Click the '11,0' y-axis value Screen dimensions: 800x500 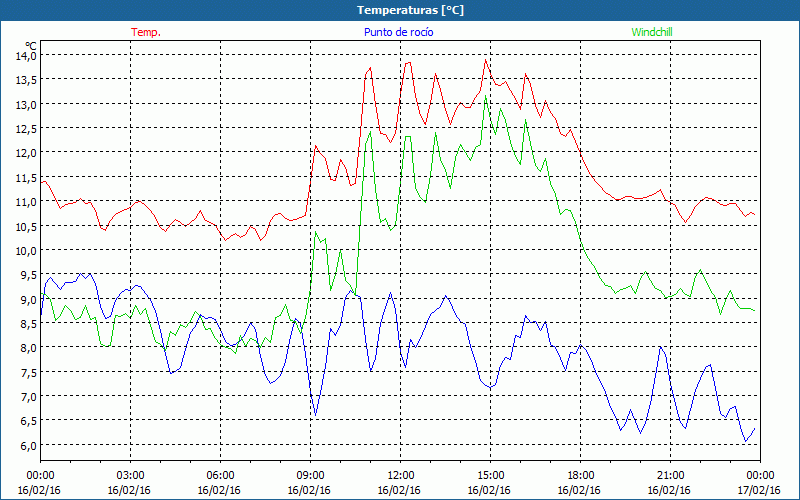(x=27, y=202)
